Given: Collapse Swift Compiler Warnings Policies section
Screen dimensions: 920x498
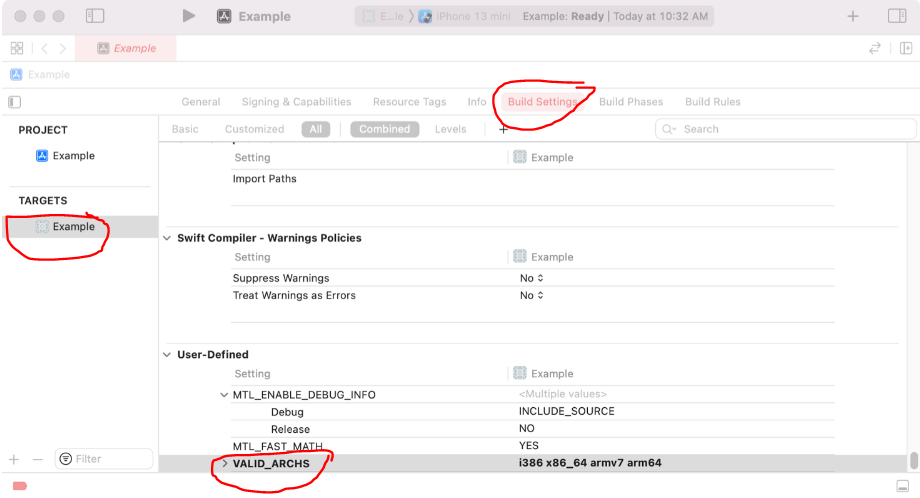Looking at the screenshot, I should pos(167,238).
